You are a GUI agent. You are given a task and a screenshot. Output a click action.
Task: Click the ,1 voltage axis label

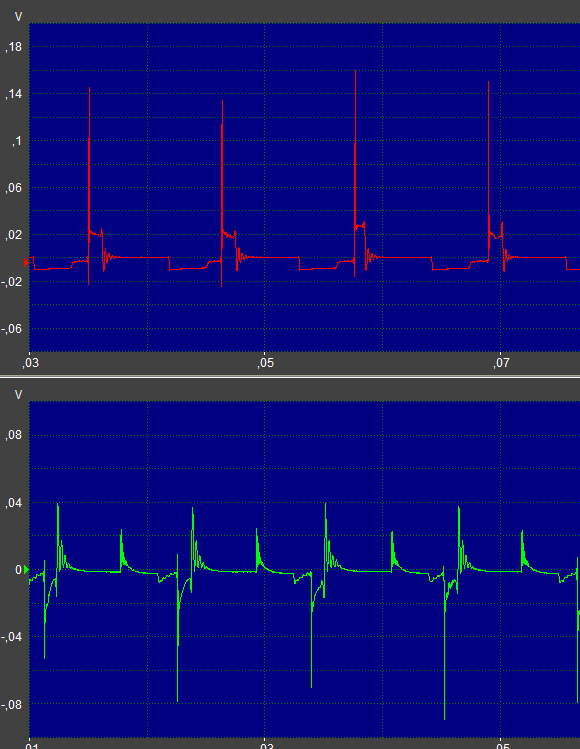coord(17,141)
